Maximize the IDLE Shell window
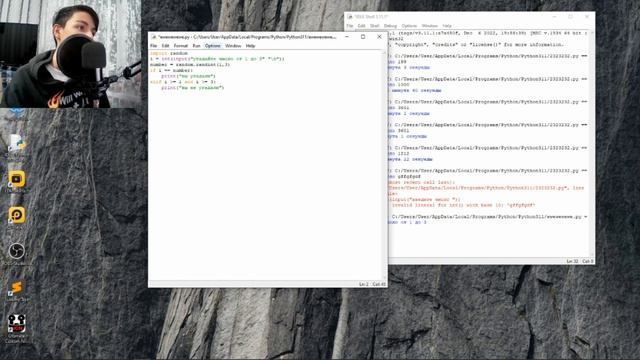 (571, 17)
